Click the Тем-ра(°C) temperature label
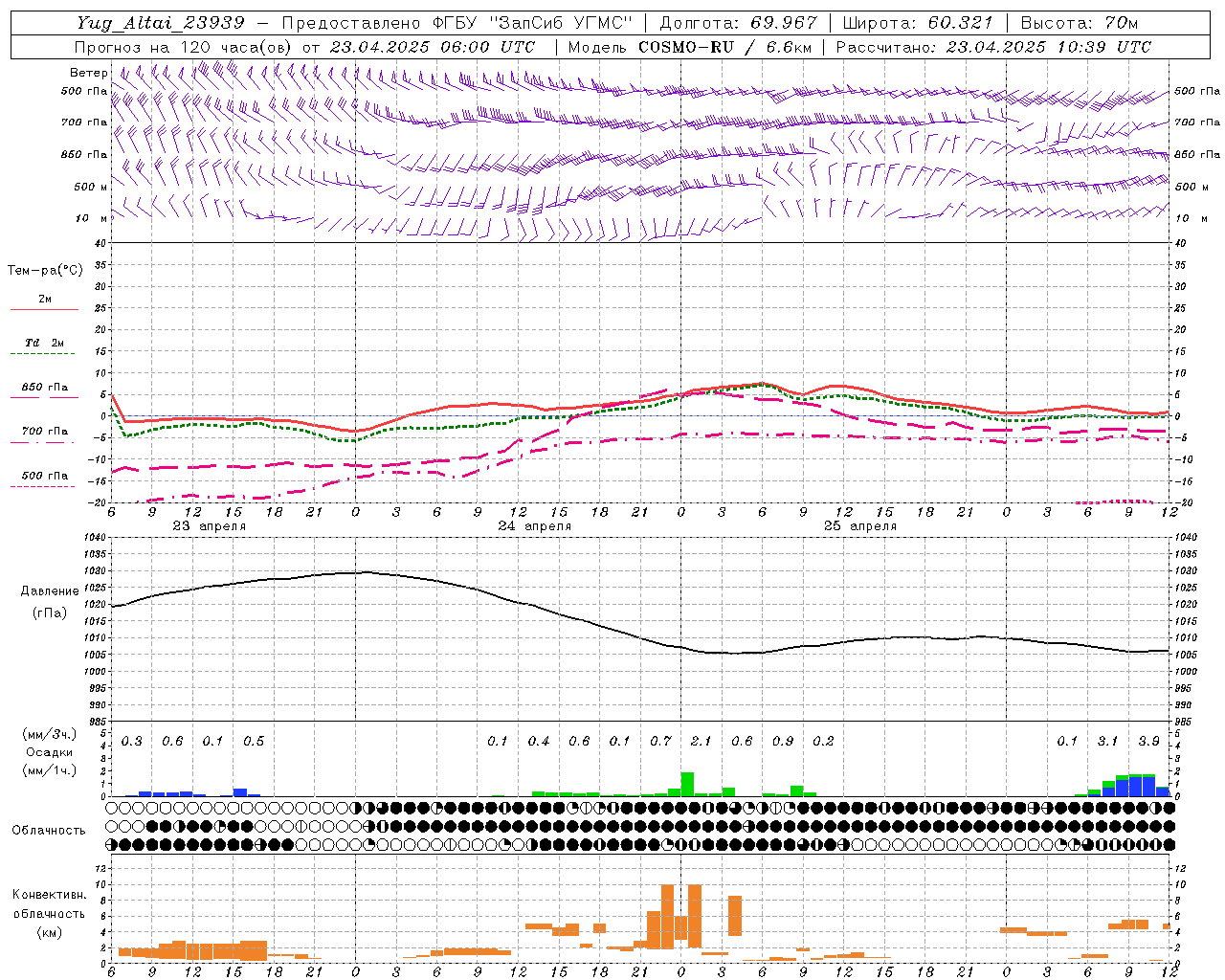This screenshot has width=1225, height=980. pyautogui.click(x=45, y=271)
